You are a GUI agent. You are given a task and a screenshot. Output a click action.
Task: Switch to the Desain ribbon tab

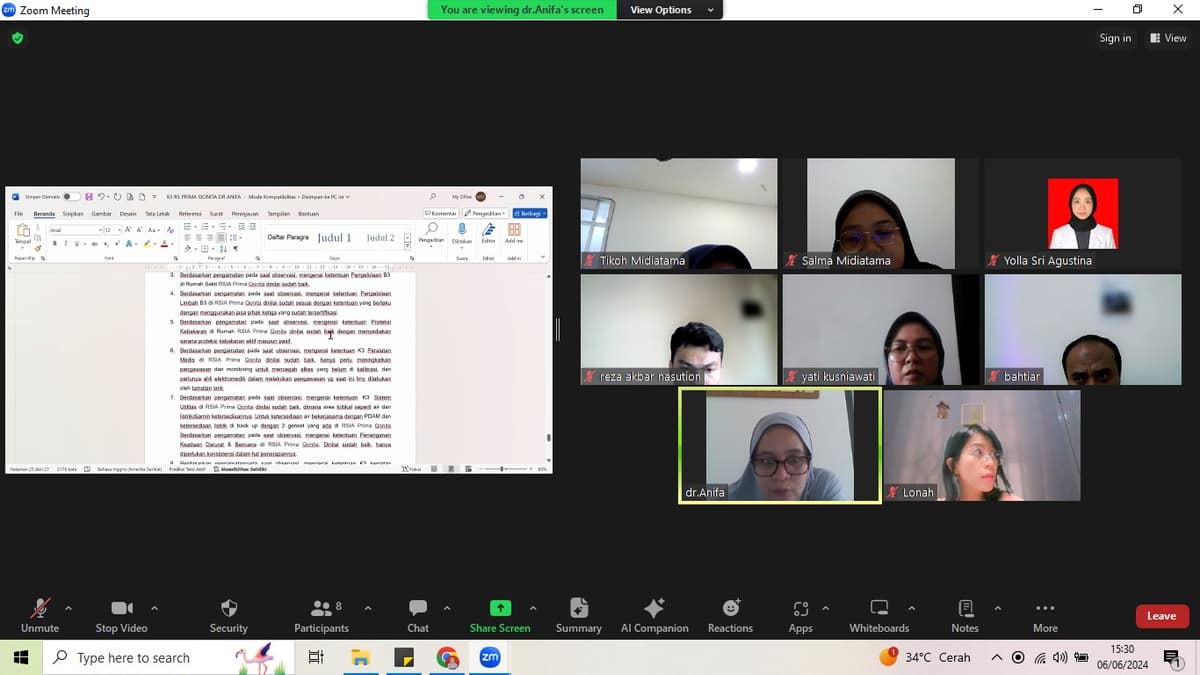[x=128, y=213]
